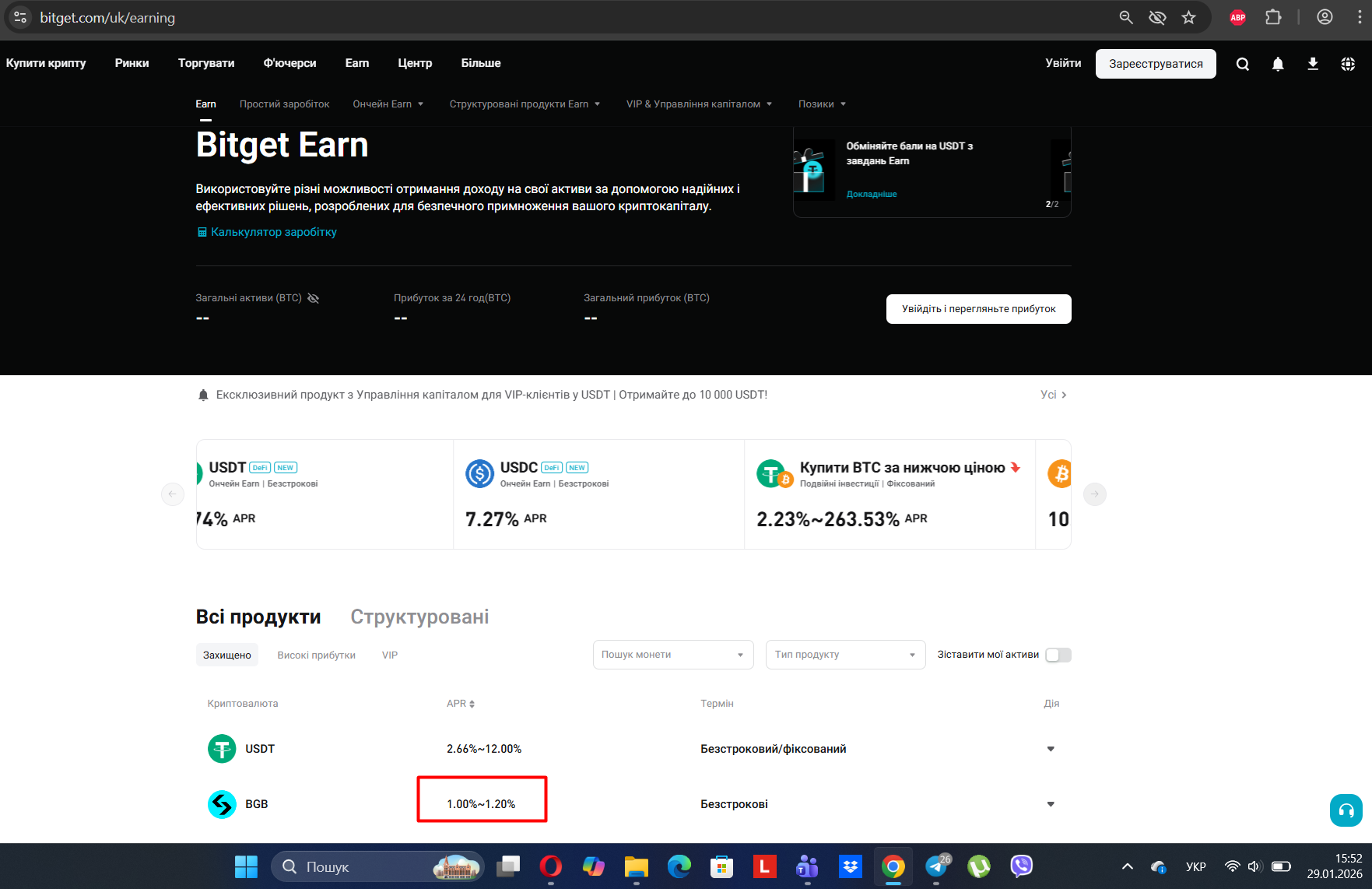The height and width of the screenshot is (889, 1372).
Task: Click the zoom magnifier icon in the address bar
Action: 1126,17
